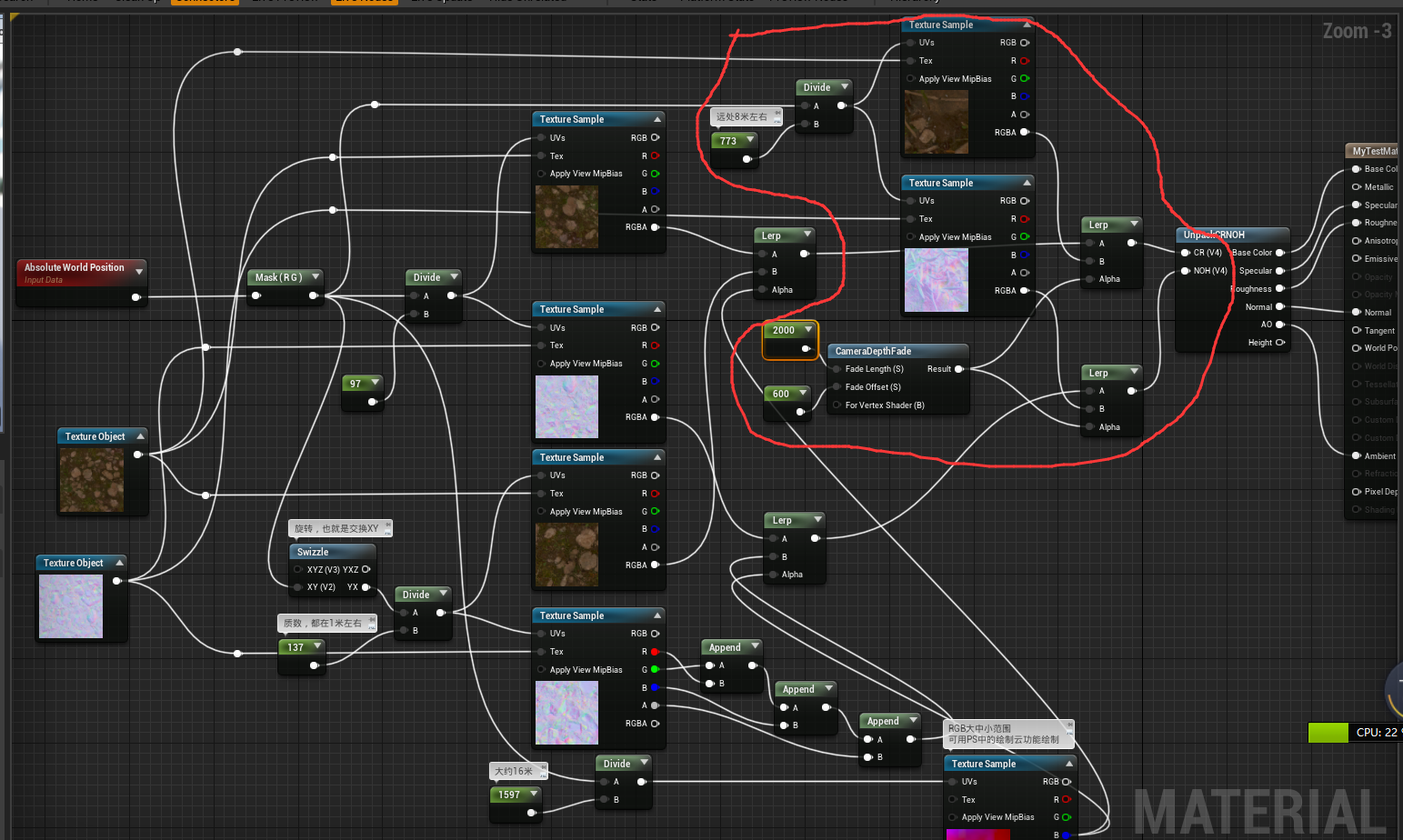Select the Absolute World Position node title
This screenshot has height=840, width=1403.
point(75,267)
